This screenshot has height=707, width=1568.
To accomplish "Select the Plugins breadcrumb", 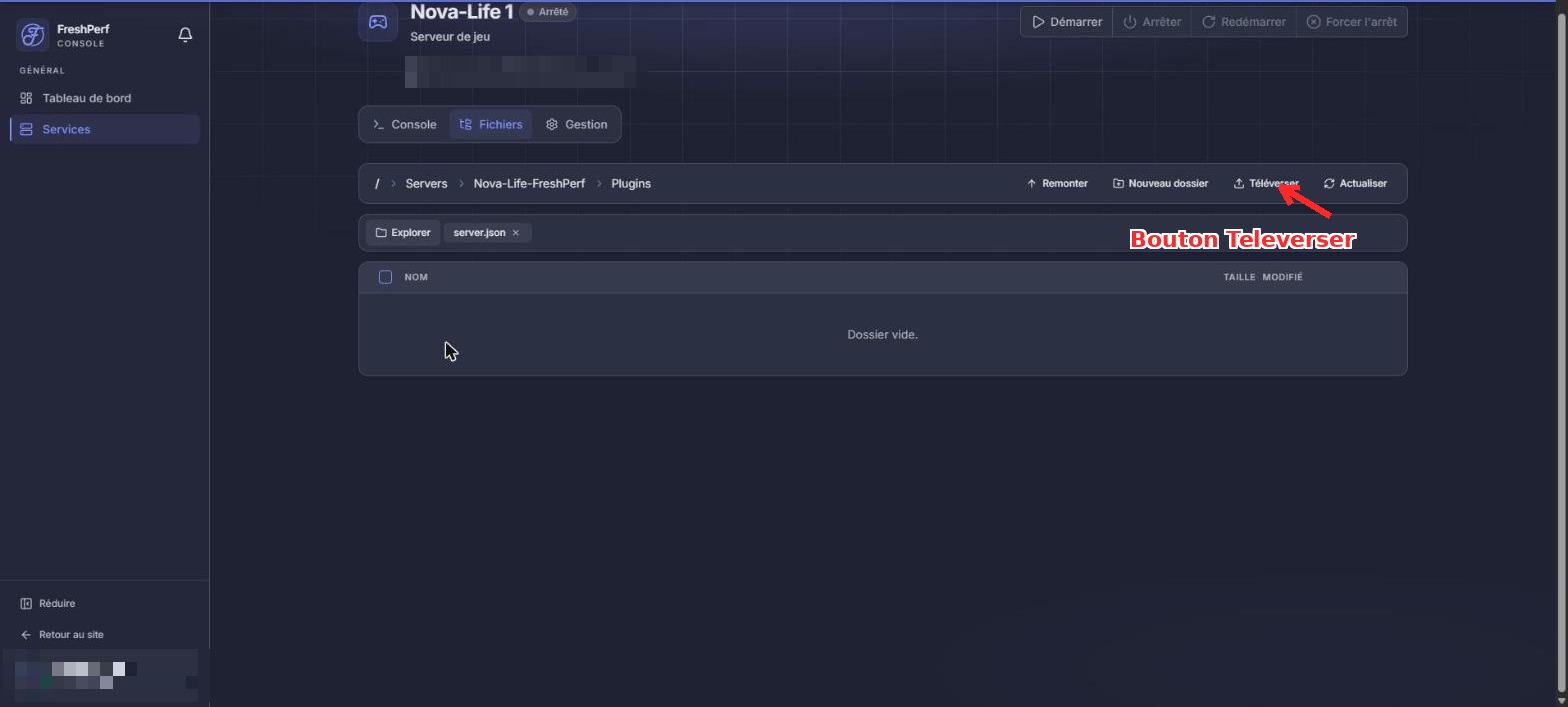I will click(631, 184).
